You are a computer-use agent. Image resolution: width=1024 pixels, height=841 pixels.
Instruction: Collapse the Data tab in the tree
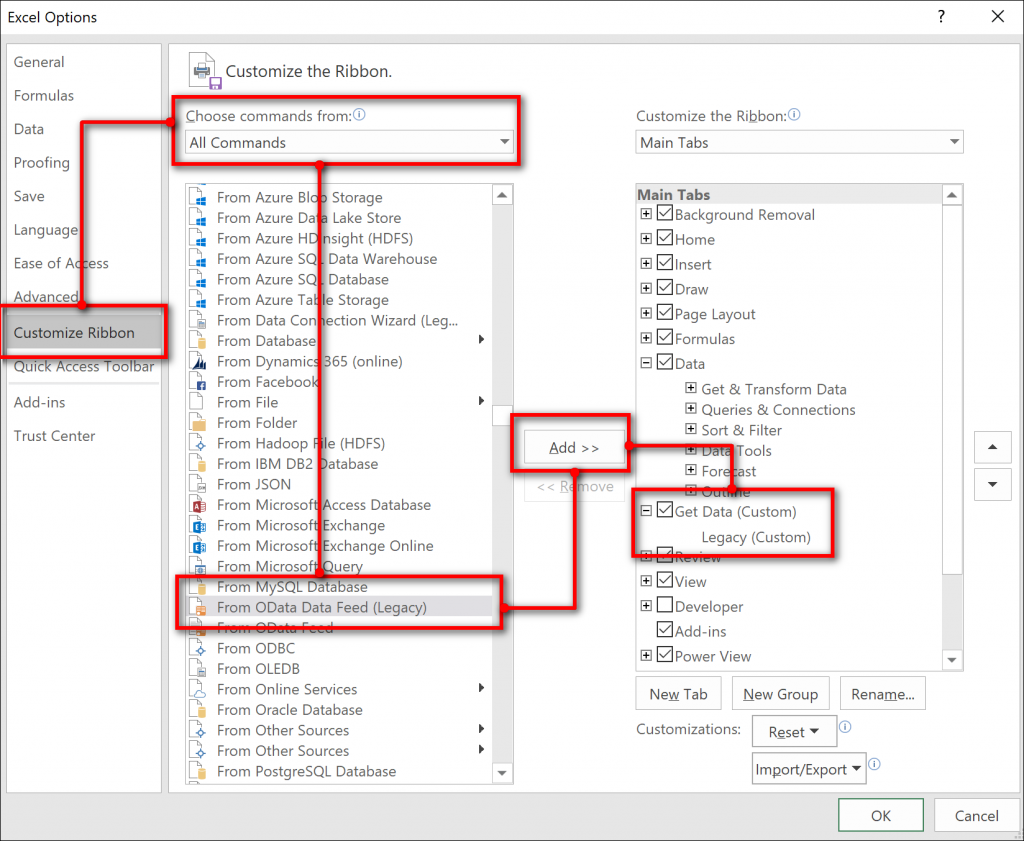[646, 363]
